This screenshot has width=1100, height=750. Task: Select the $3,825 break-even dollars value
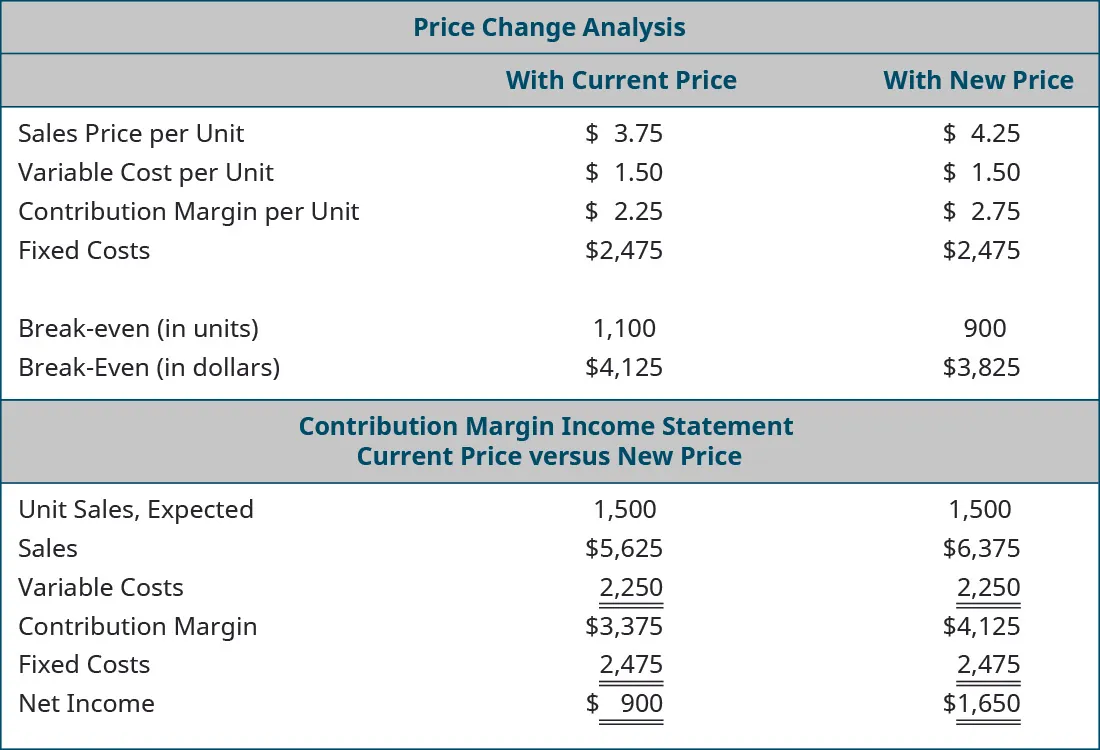(981, 368)
